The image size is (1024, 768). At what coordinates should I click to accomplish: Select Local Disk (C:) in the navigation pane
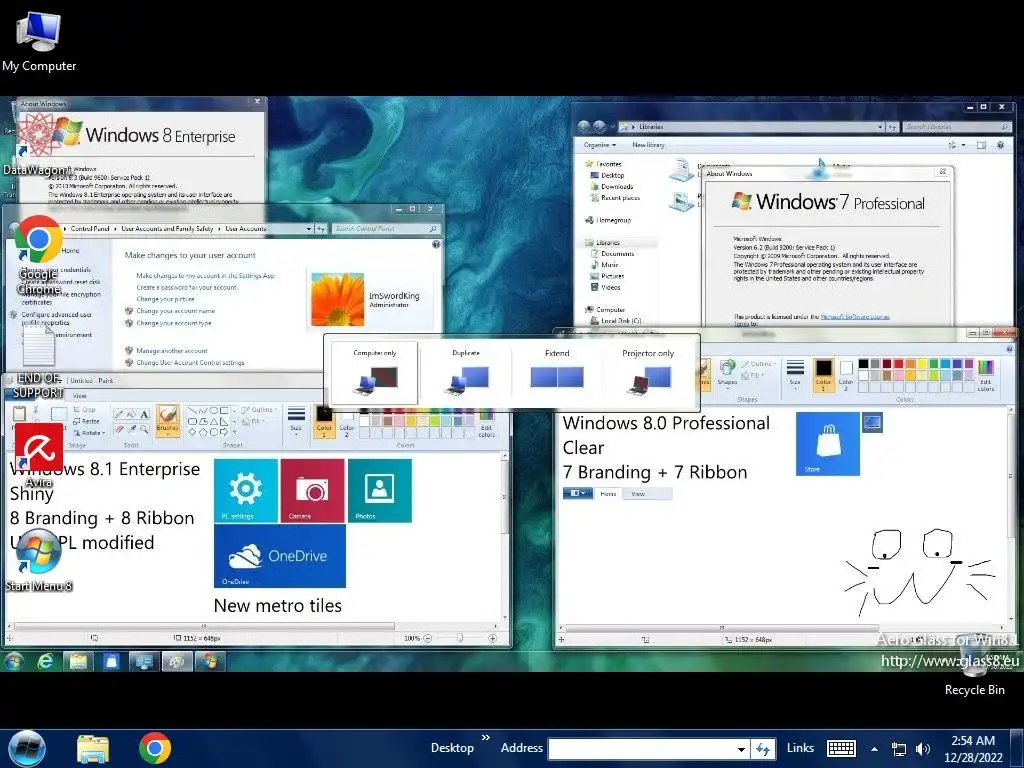click(x=620, y=321)
